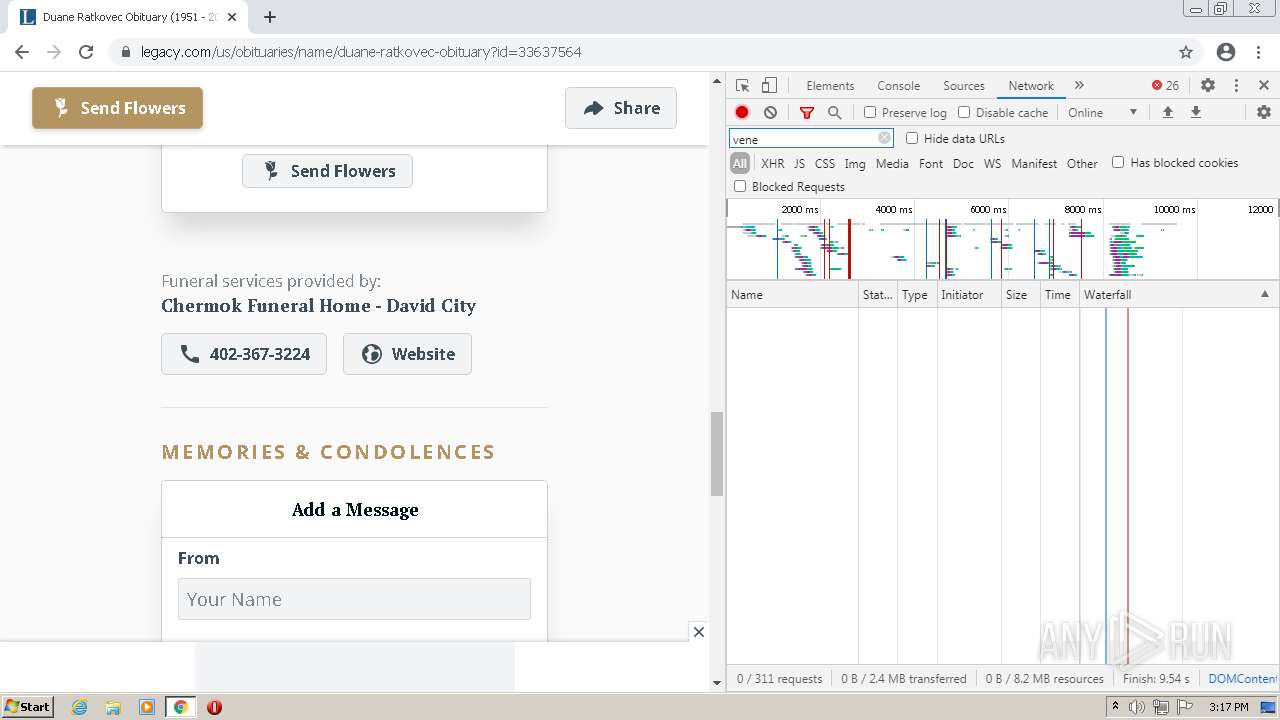1280x720 pixels.
Task: Click the outlined Send Flowers button
Action: point(327,171)
